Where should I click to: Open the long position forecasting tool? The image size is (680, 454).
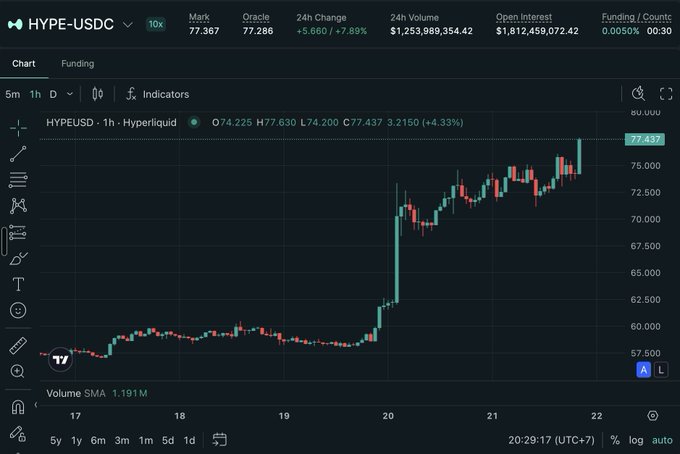click(x=18, y=232)
